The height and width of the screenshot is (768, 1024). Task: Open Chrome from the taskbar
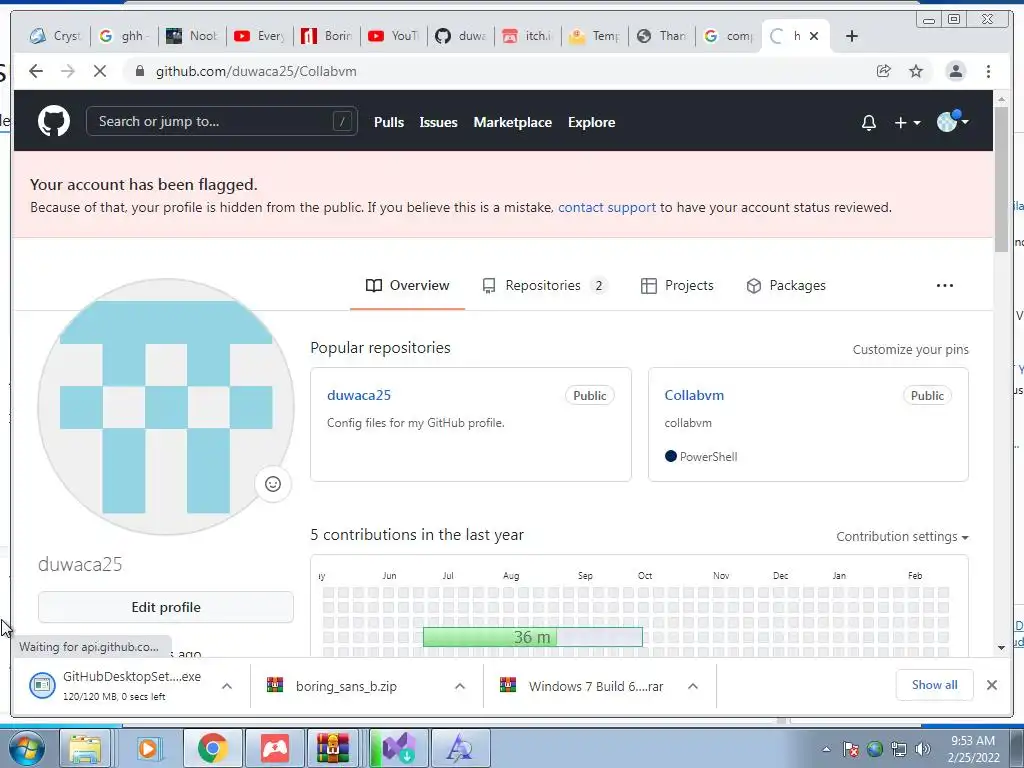pyautogui.click(x=213, y=748)
